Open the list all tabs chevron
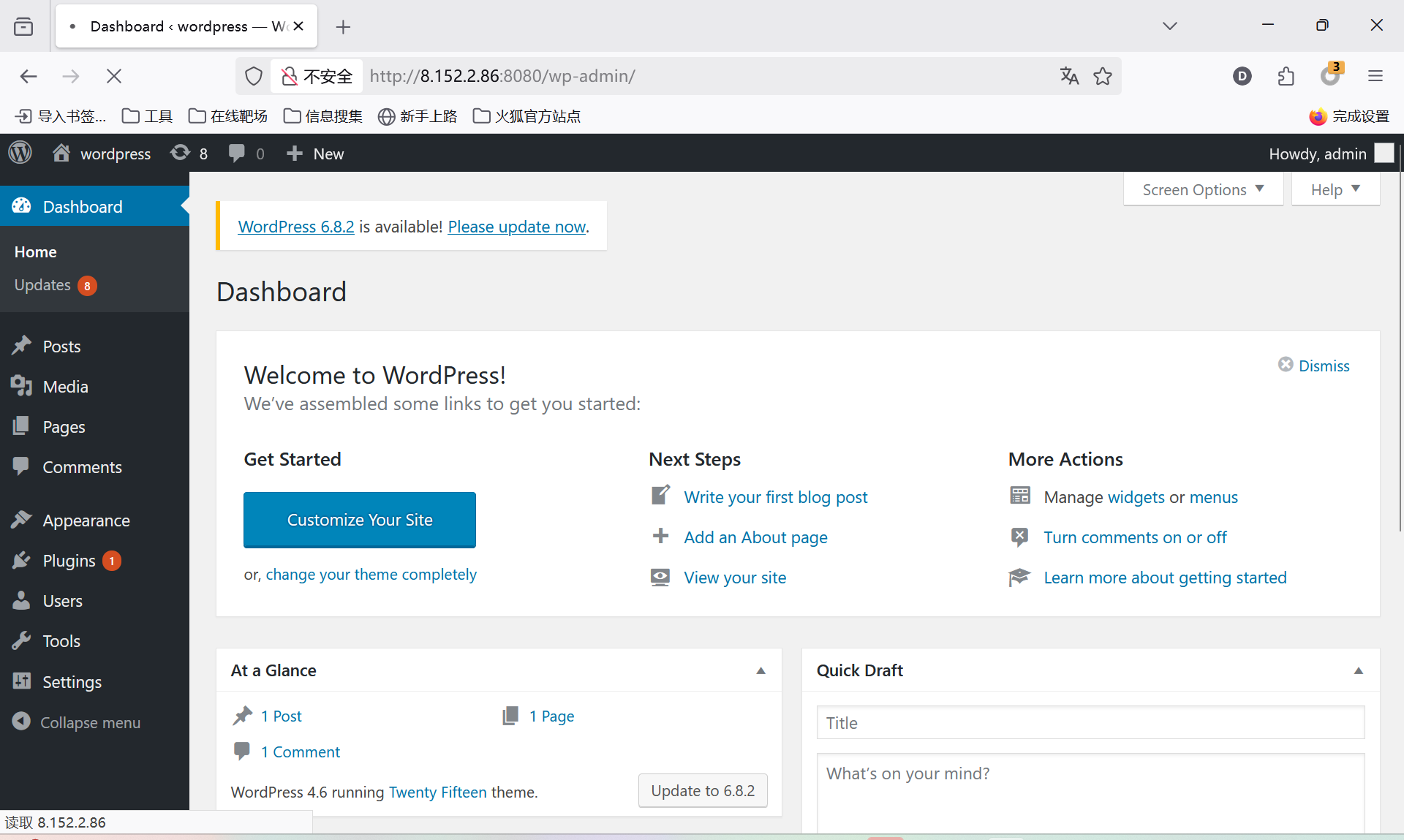Image resolution: width=1404 pixels, height=840 pixels. (1170, 26)
